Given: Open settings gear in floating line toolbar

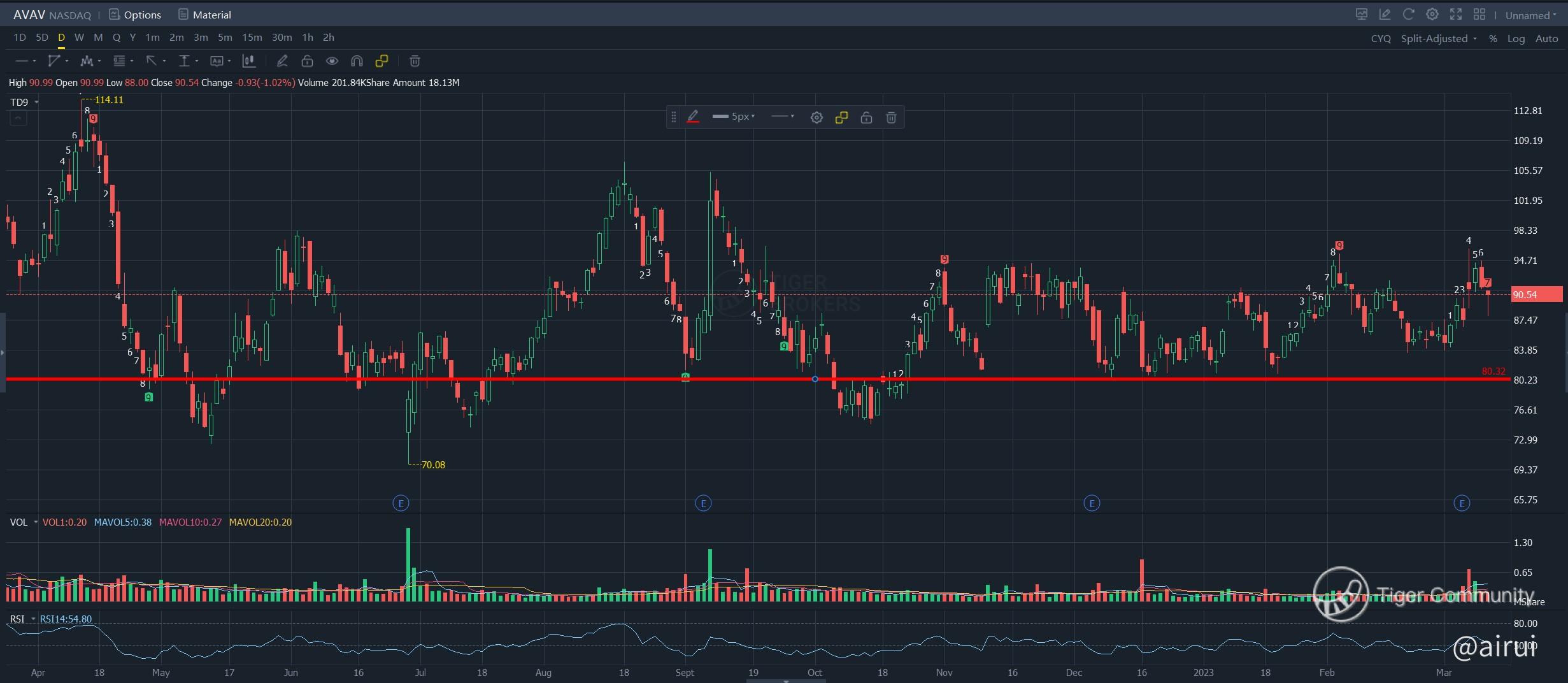Looking at the screenshot, I should (816, 118).
